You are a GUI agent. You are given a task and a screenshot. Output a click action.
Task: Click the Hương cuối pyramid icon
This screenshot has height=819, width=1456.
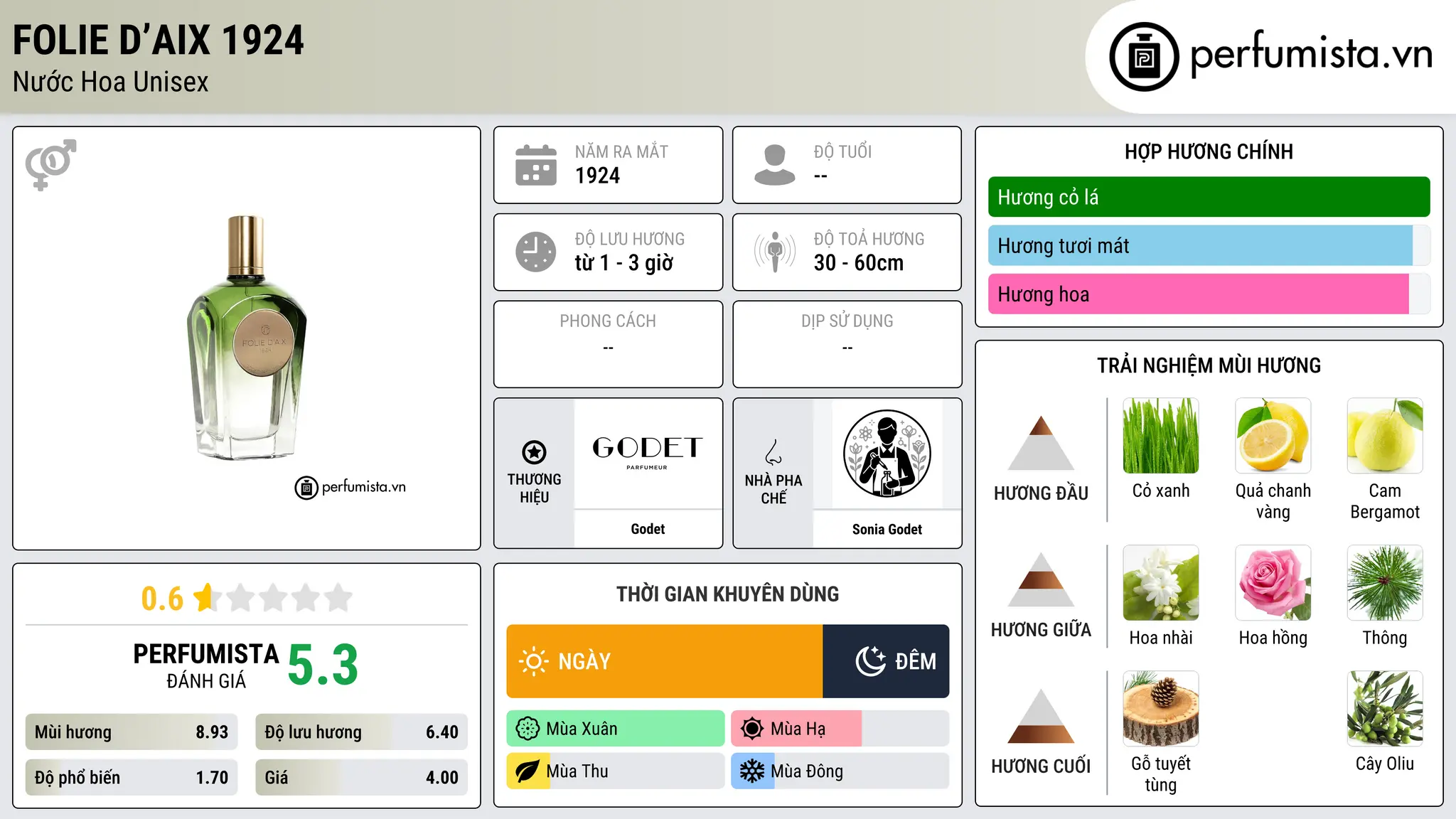coord(1041,716)
